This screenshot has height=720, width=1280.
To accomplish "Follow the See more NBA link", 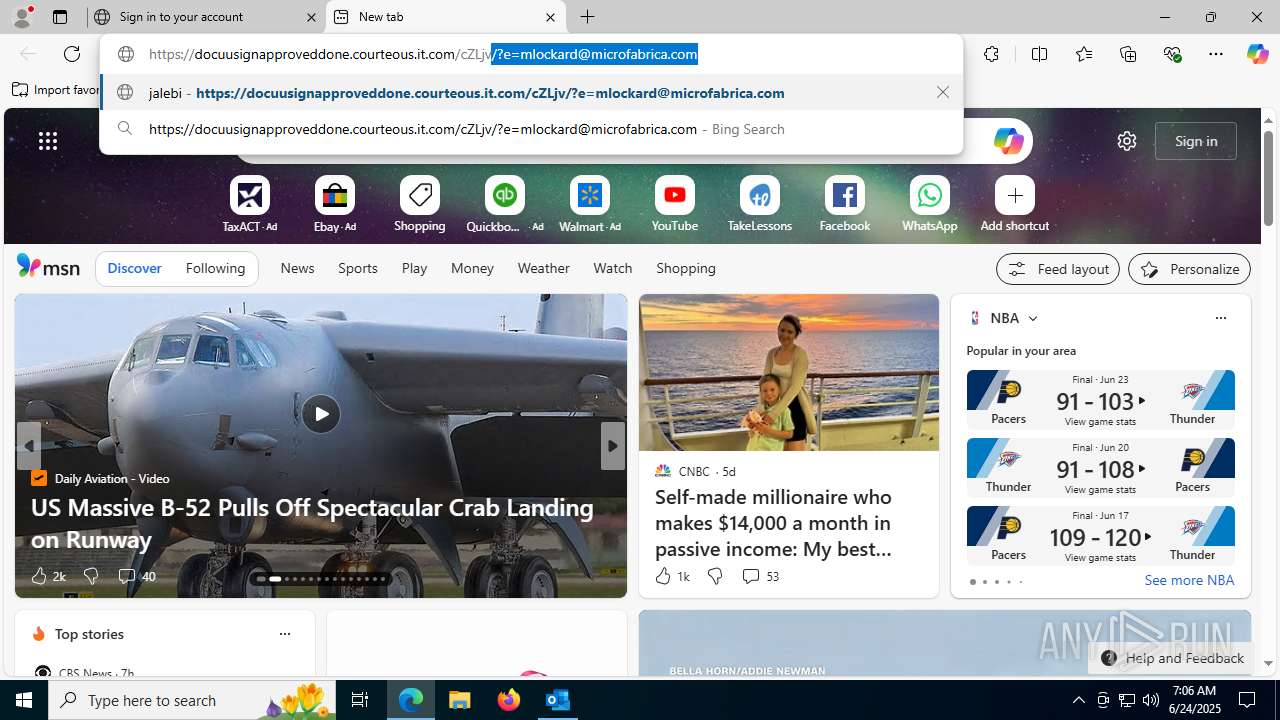I will click(1189, 580).
